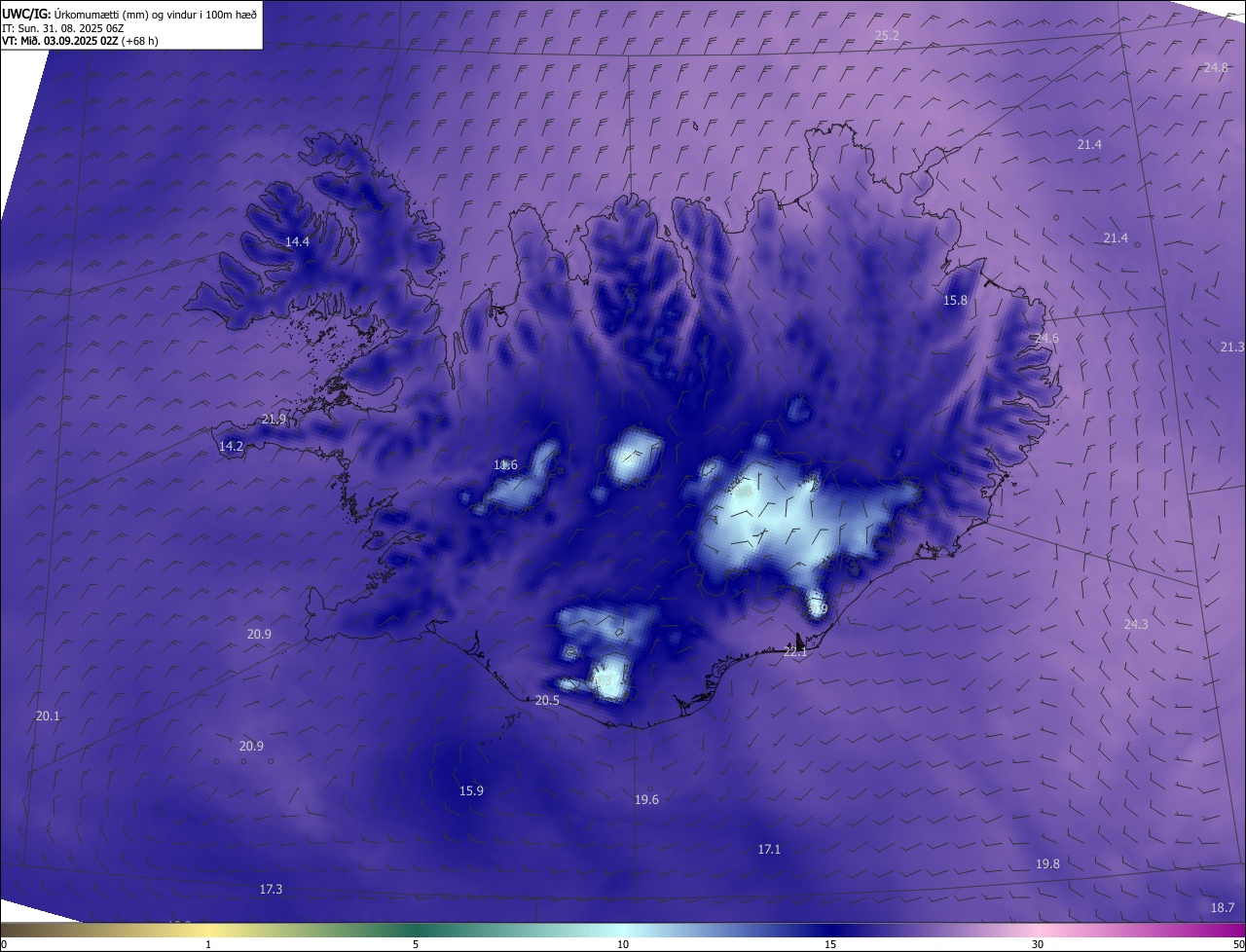The width and height of the screenshot is (1246, 952).
Task: Click the colour scale label 1
Action: pos(208,944)
